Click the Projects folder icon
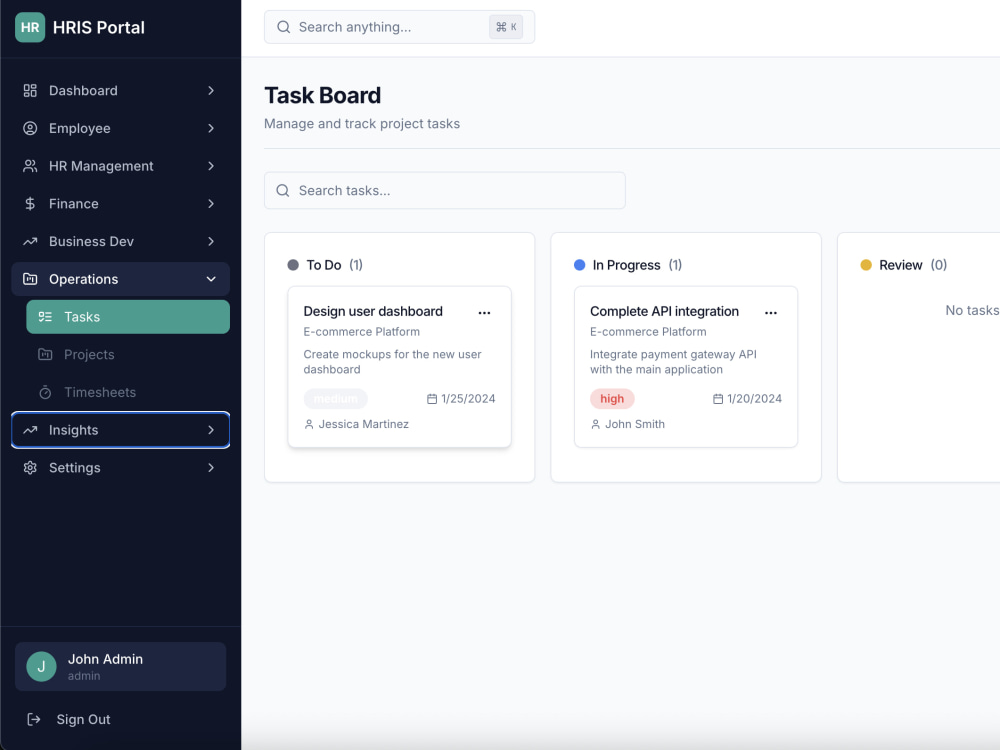 45,354
